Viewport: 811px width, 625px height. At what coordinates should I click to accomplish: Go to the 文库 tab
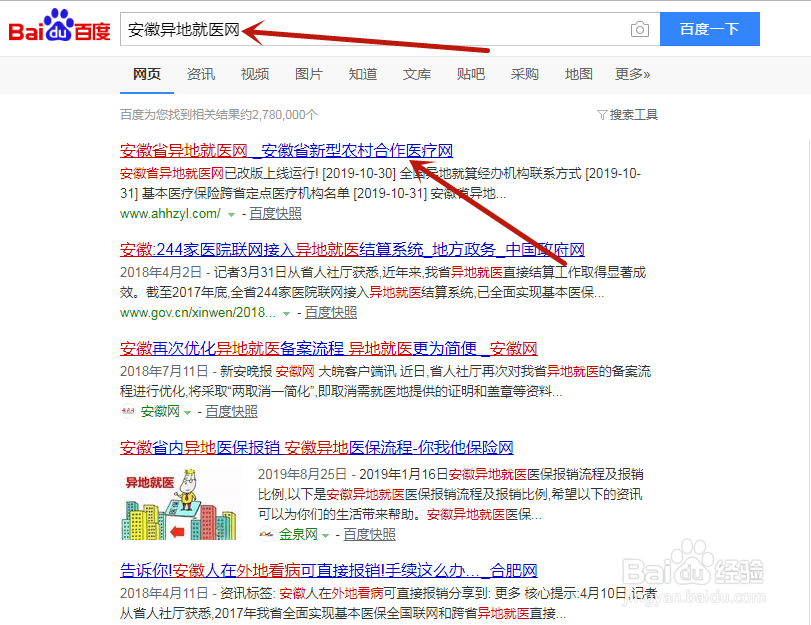(417, 74)
